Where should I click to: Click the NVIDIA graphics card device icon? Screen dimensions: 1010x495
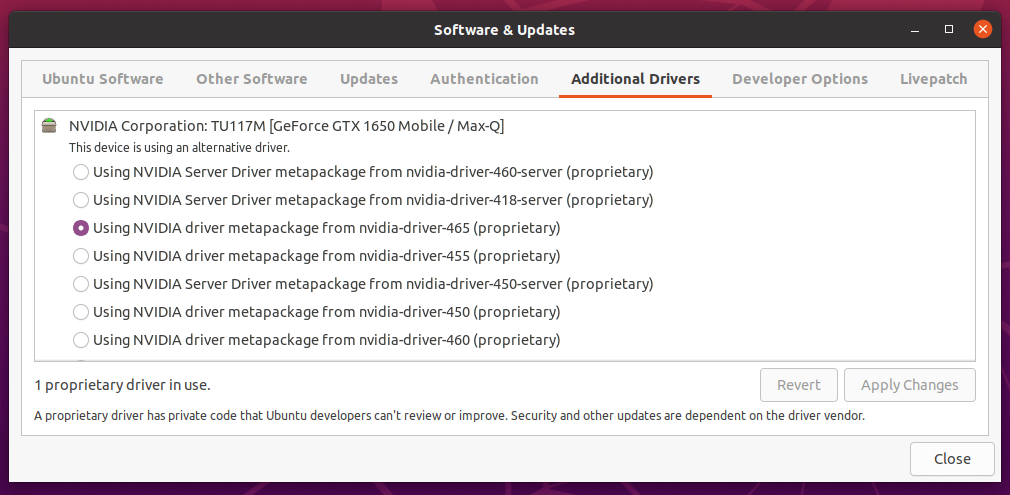coord(49,126)
